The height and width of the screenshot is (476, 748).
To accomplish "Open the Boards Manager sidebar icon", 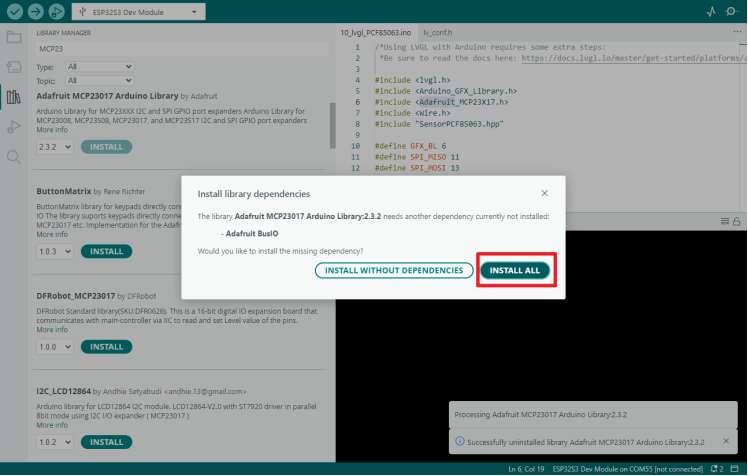I will click(x=14, y=67).
